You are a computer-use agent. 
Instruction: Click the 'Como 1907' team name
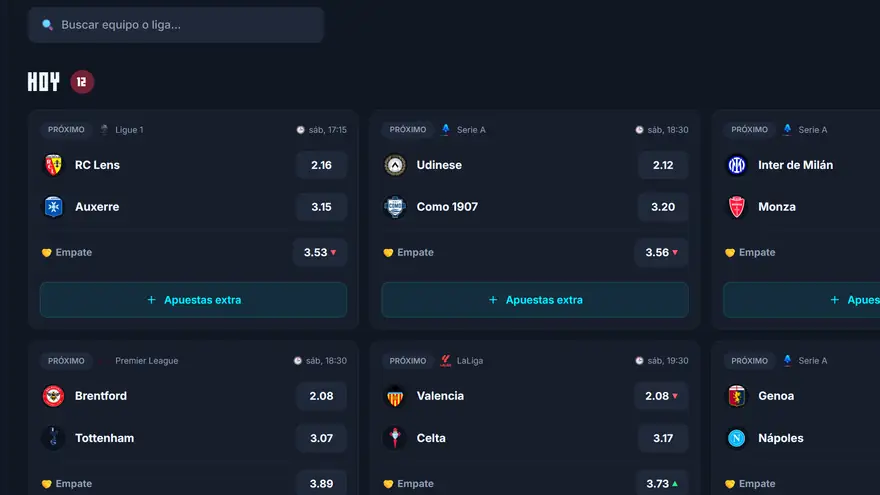(447, 207)
